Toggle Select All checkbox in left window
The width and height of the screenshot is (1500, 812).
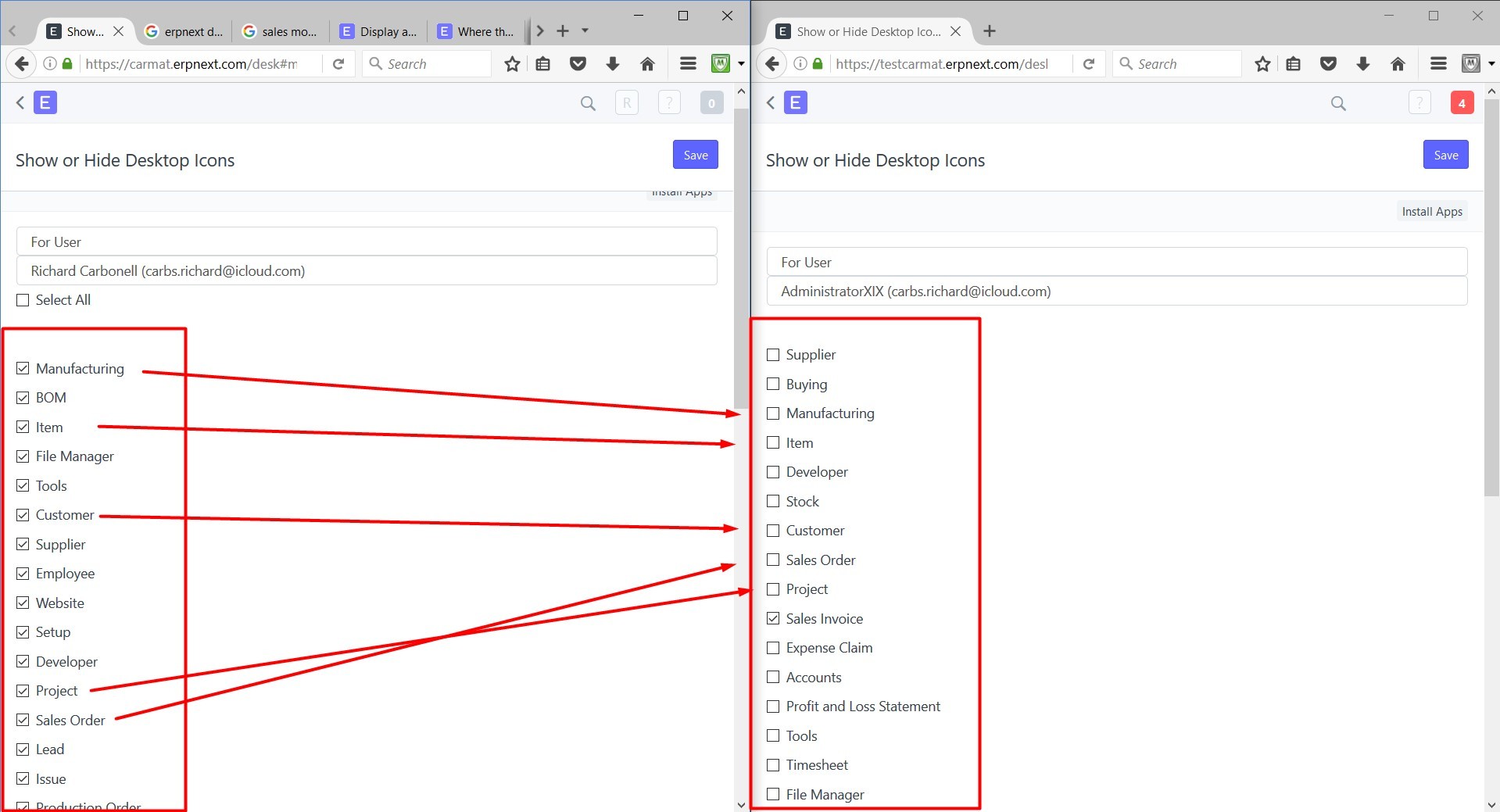click(23, 300)
